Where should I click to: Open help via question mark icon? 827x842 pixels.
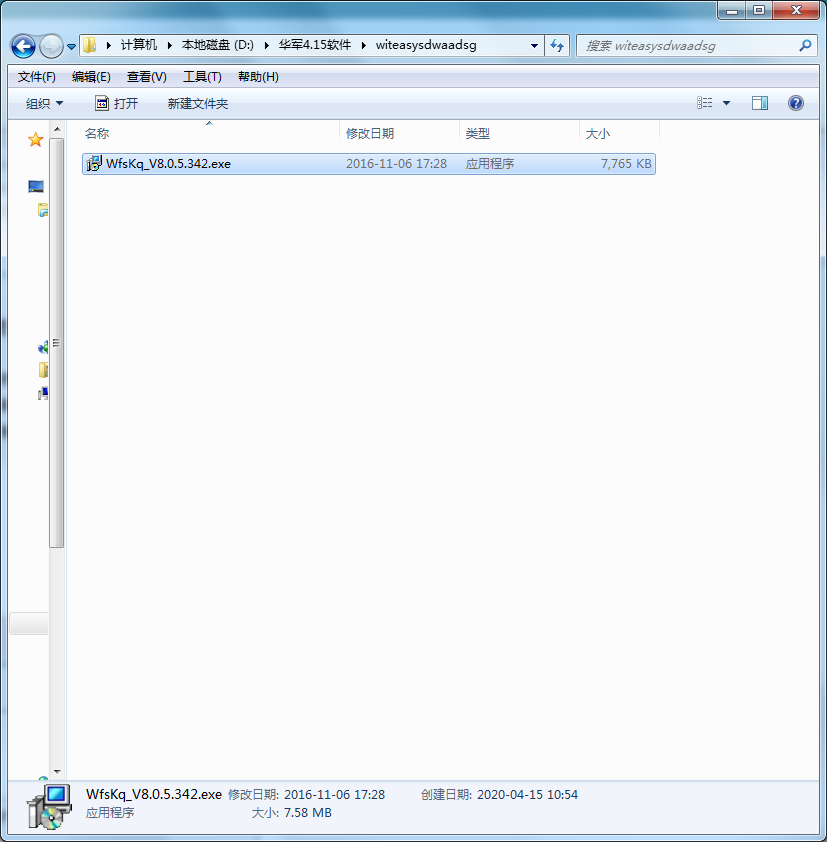pyautogui.click(x=796, y=103)
